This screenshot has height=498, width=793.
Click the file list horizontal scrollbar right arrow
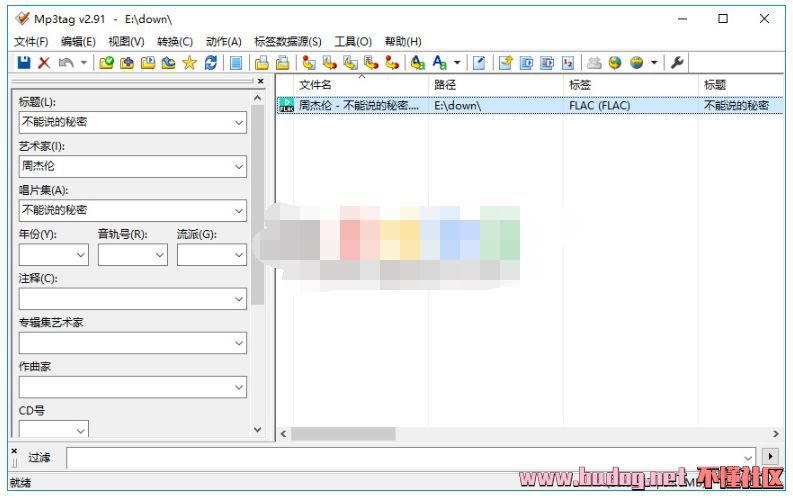[776, 434]
